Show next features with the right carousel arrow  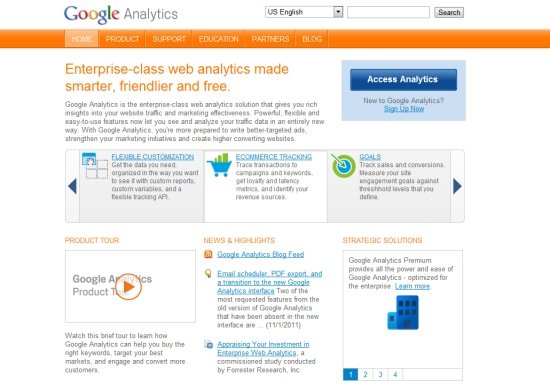pos(457,186)
